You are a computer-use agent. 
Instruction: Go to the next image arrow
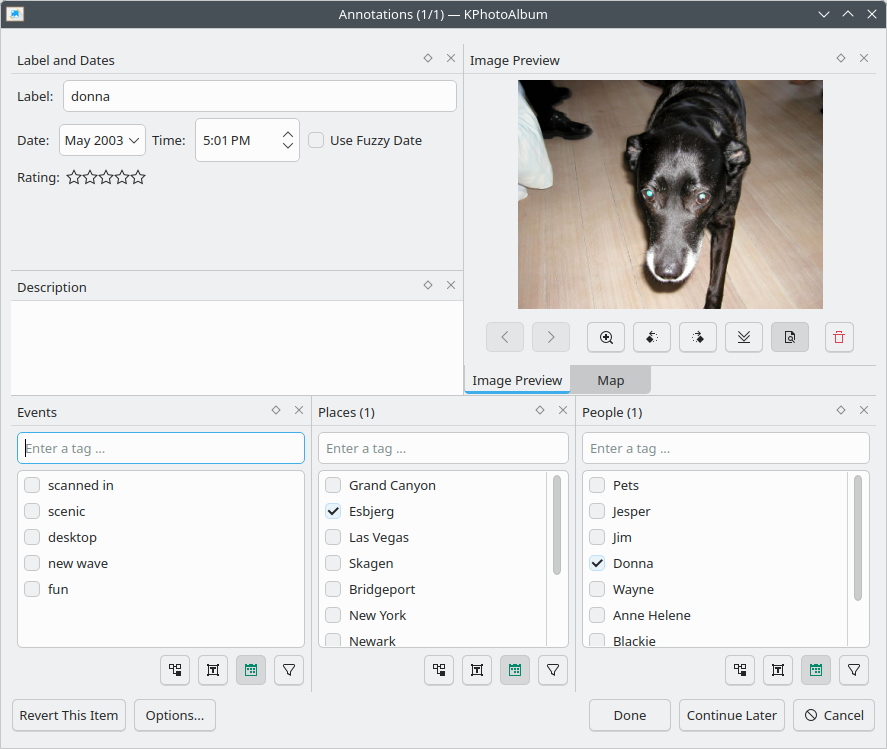click(x=550, y=337)
